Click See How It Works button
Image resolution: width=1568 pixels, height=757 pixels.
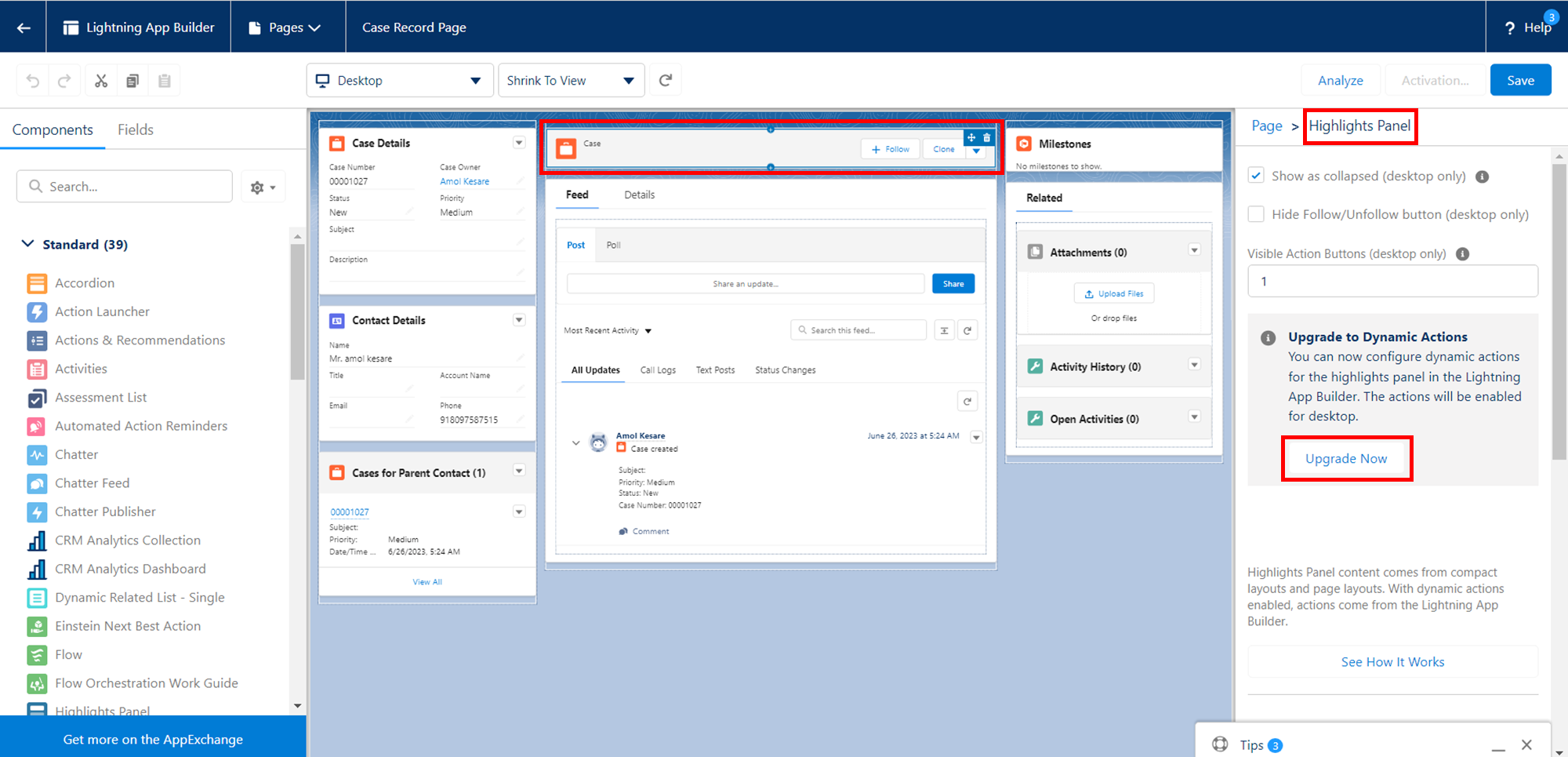(1392, 662)
